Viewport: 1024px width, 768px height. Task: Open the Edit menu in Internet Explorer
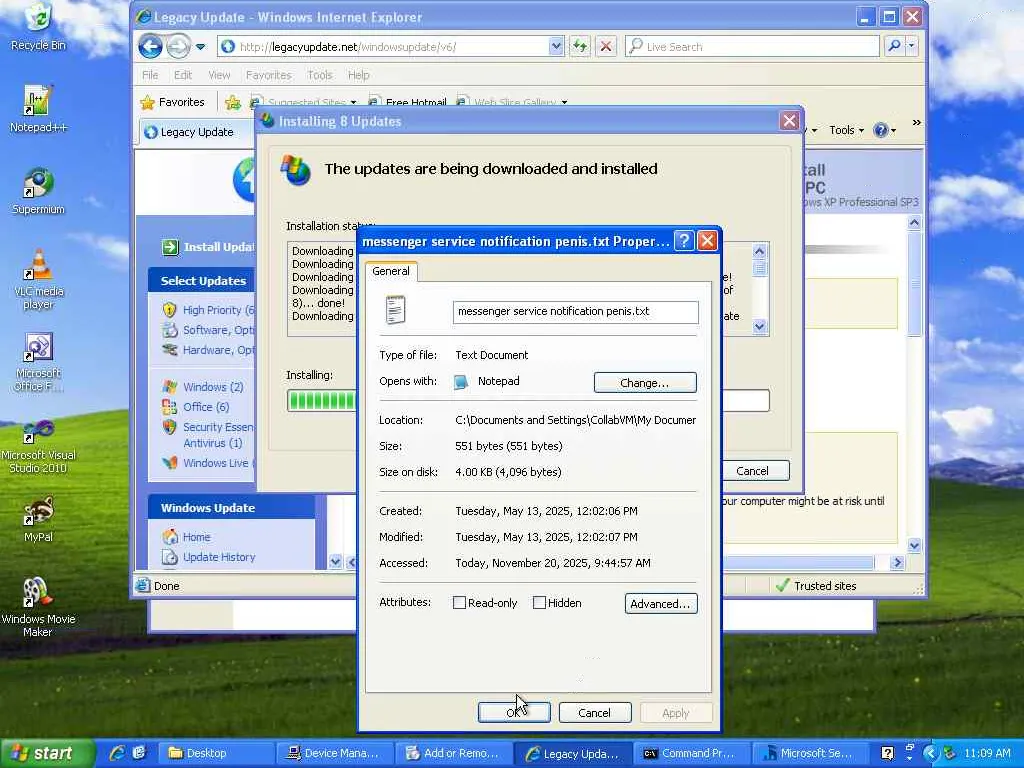tap(183, 75)
